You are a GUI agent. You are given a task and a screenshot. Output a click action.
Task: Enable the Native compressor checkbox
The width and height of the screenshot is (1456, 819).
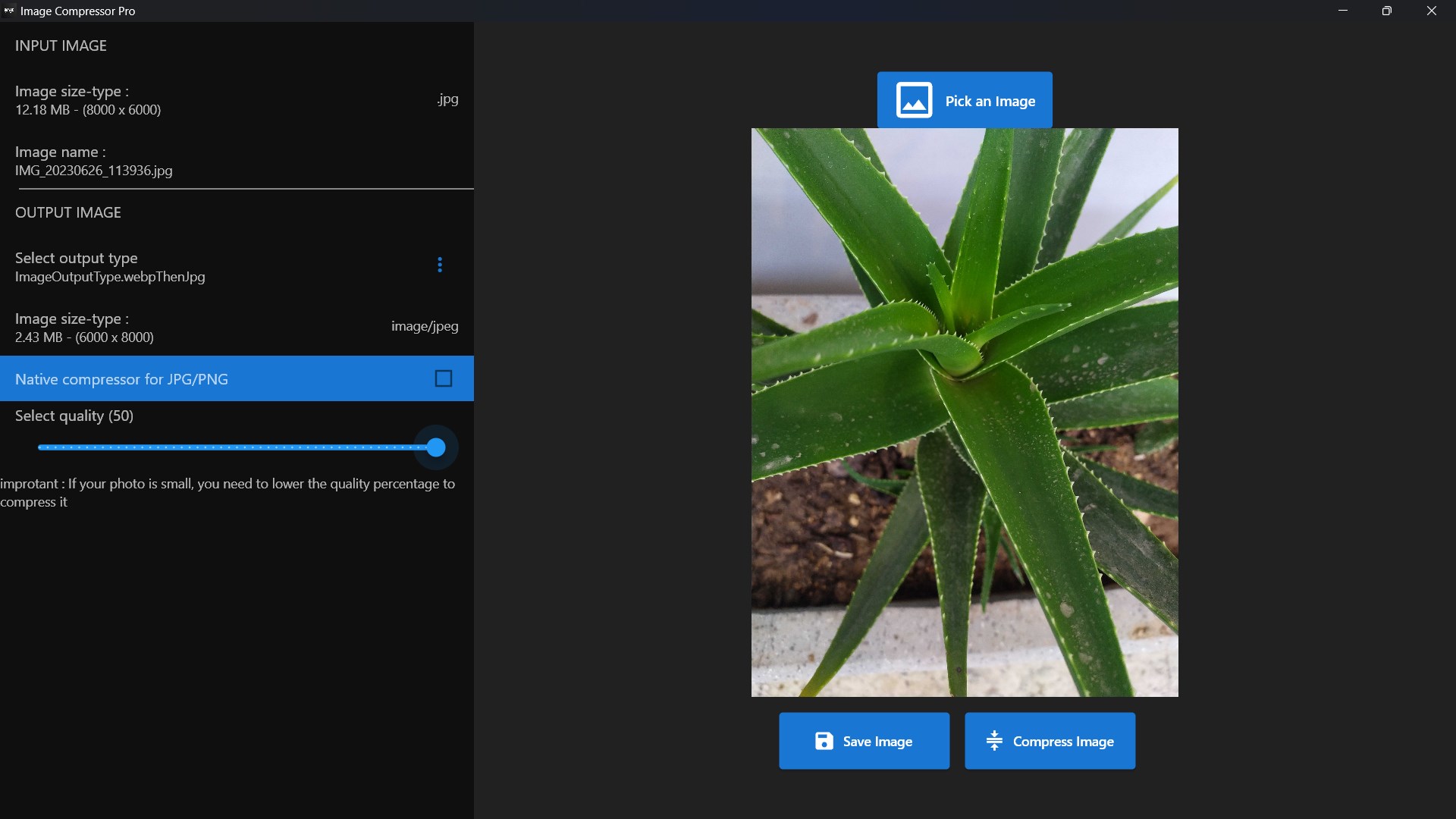click(x=444, y=378)
